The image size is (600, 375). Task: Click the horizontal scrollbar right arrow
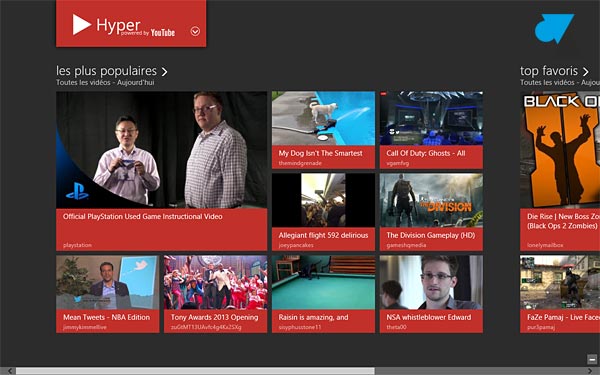[x=590, y=371]
